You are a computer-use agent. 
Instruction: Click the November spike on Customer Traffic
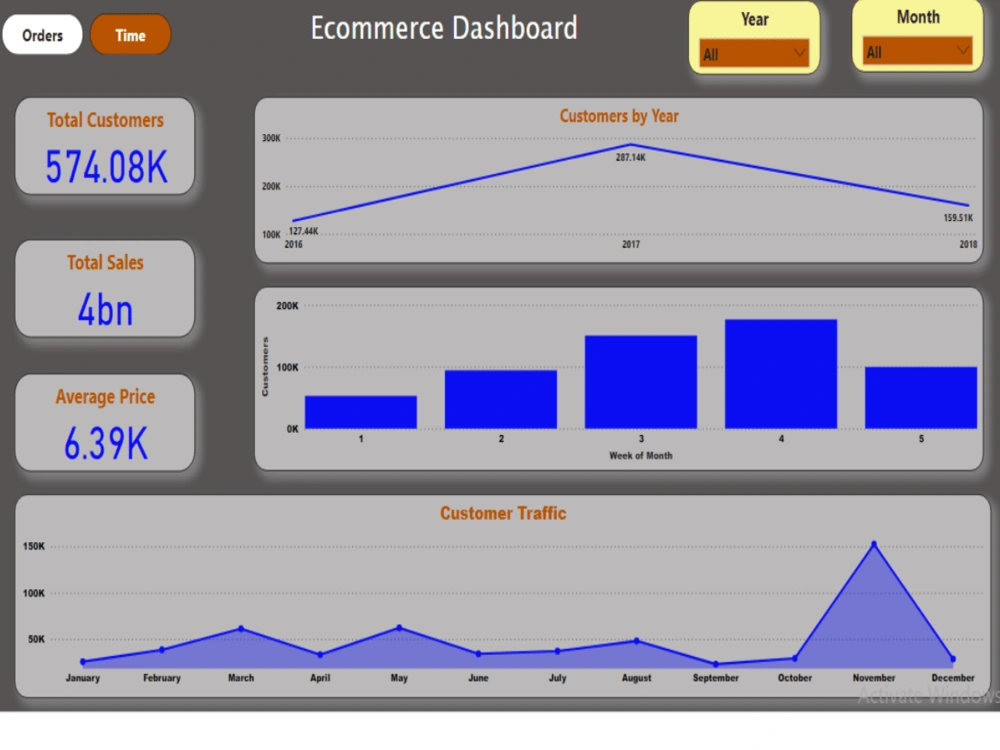(873, 543)
